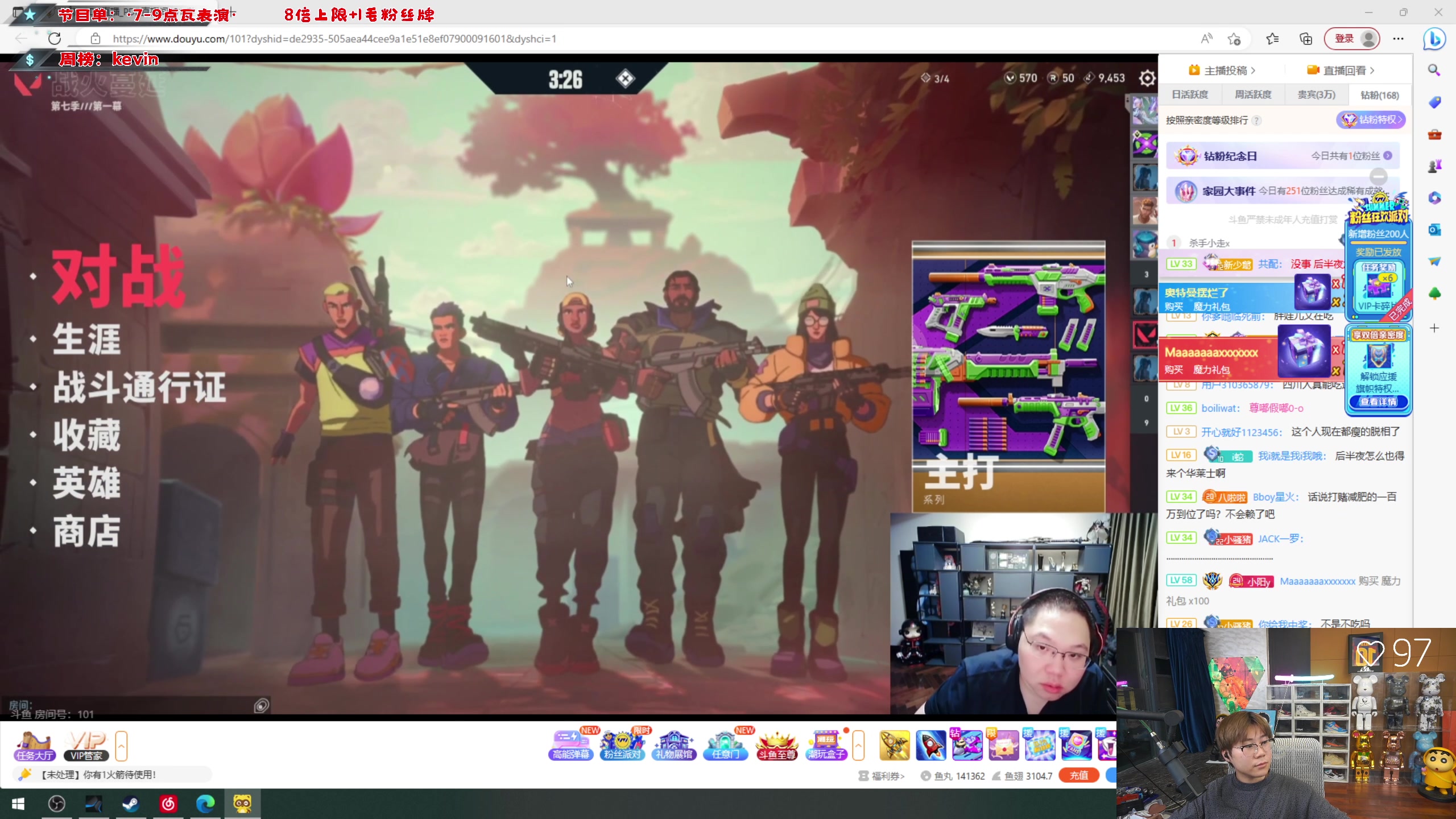Open the 礼物展馆 gift gallery icon
Viewport: 1456px width, 819px height.
point(674,746)
